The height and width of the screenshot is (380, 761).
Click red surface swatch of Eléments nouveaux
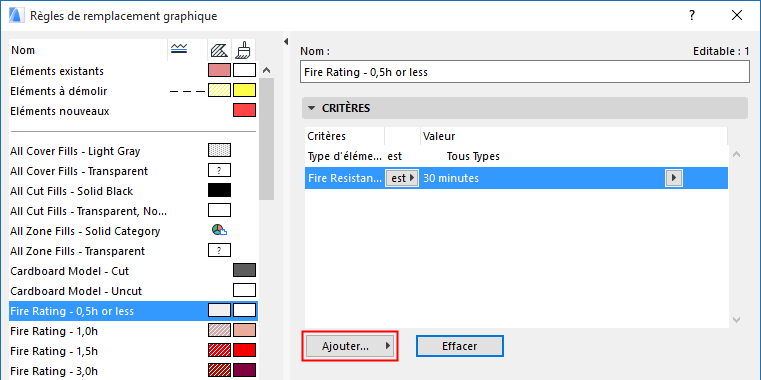pyautogui.click(x=244, y=111)
